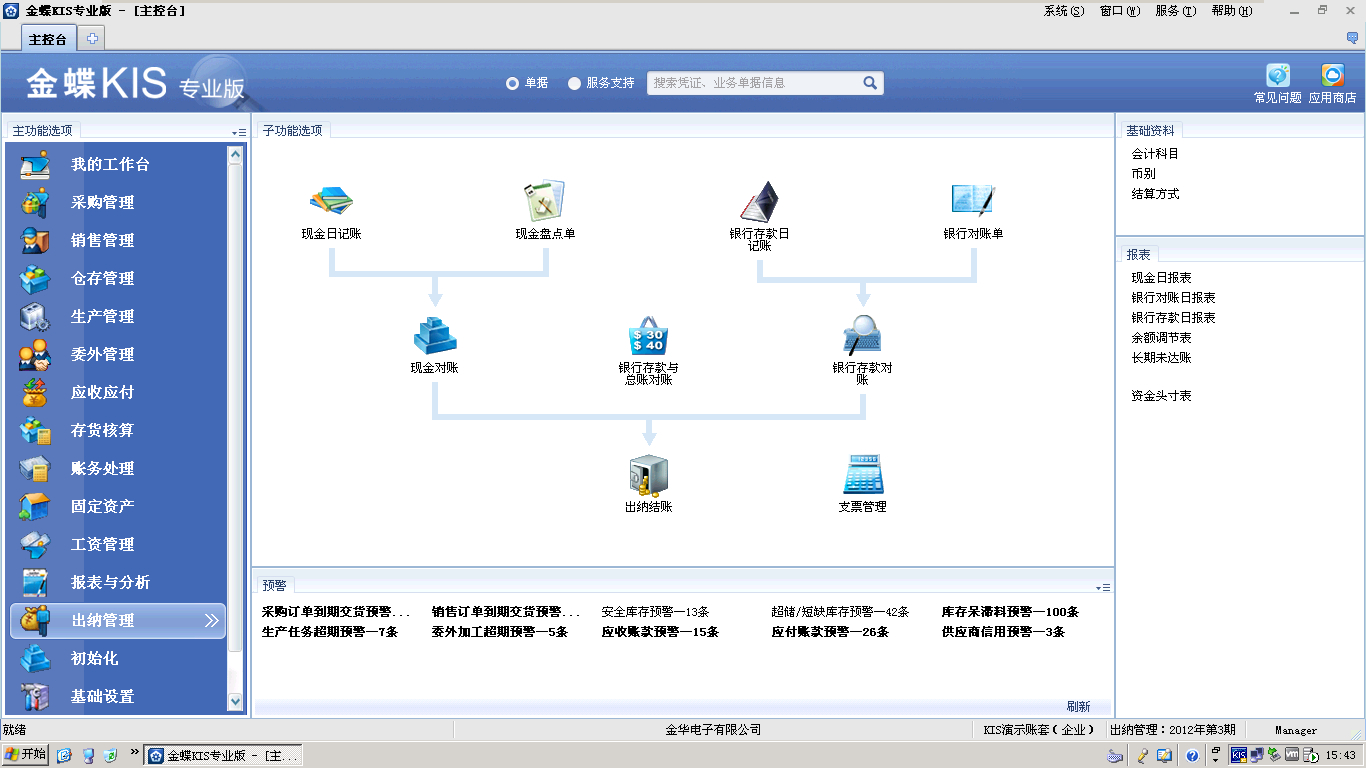Select 存货核算 inventory costing module

102,430
